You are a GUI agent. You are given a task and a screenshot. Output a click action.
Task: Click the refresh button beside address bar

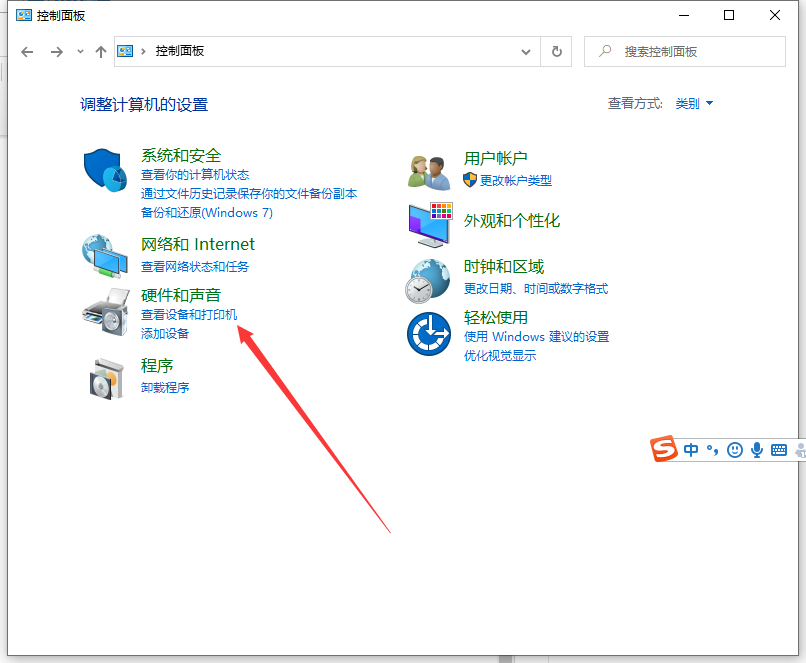pos(556,51)
